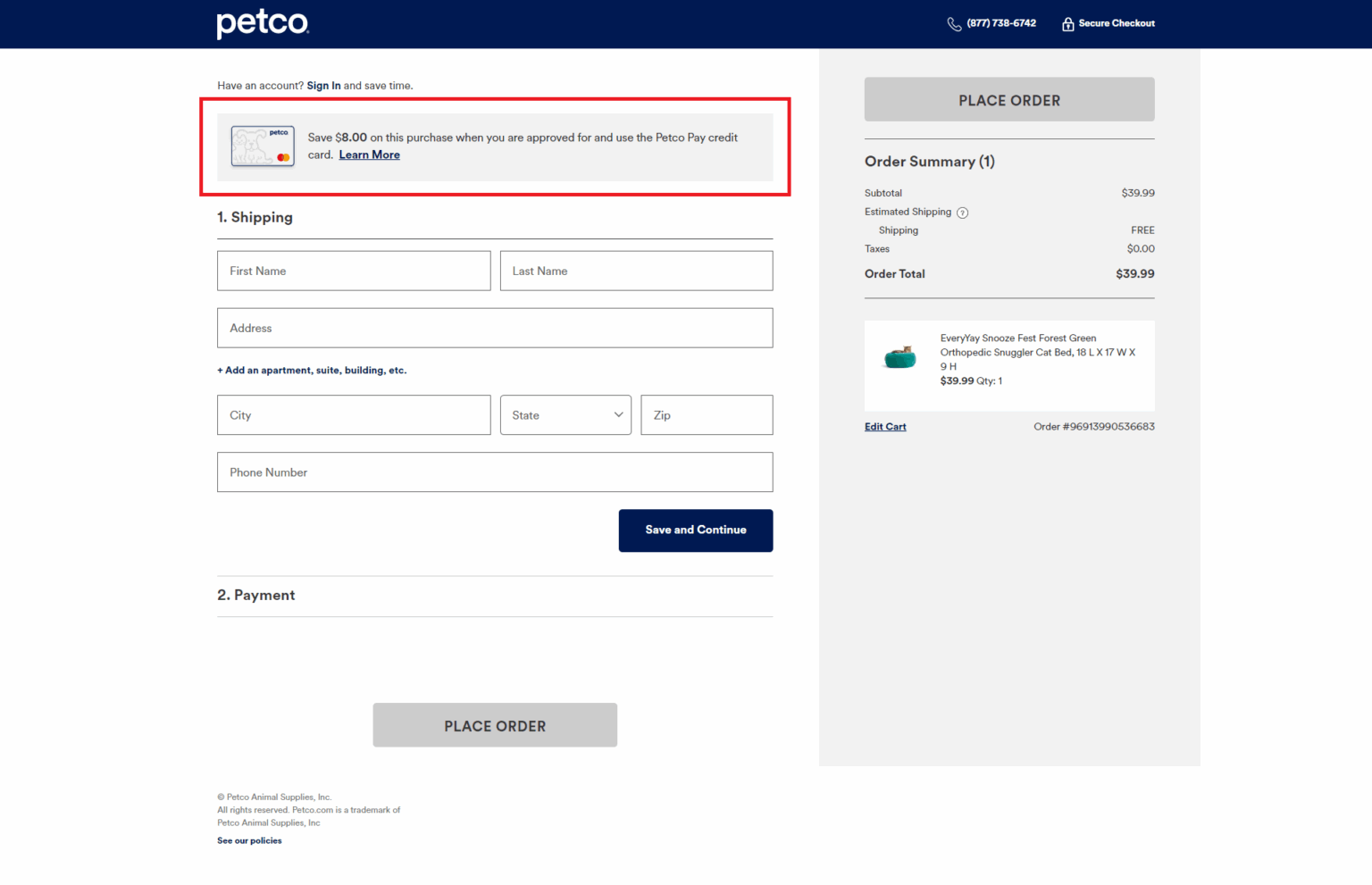Image resolution: width=1372 pixels, height=885 pixels.
Task: Open Learn More about Petco Pay
Action: tap(369, 154)
